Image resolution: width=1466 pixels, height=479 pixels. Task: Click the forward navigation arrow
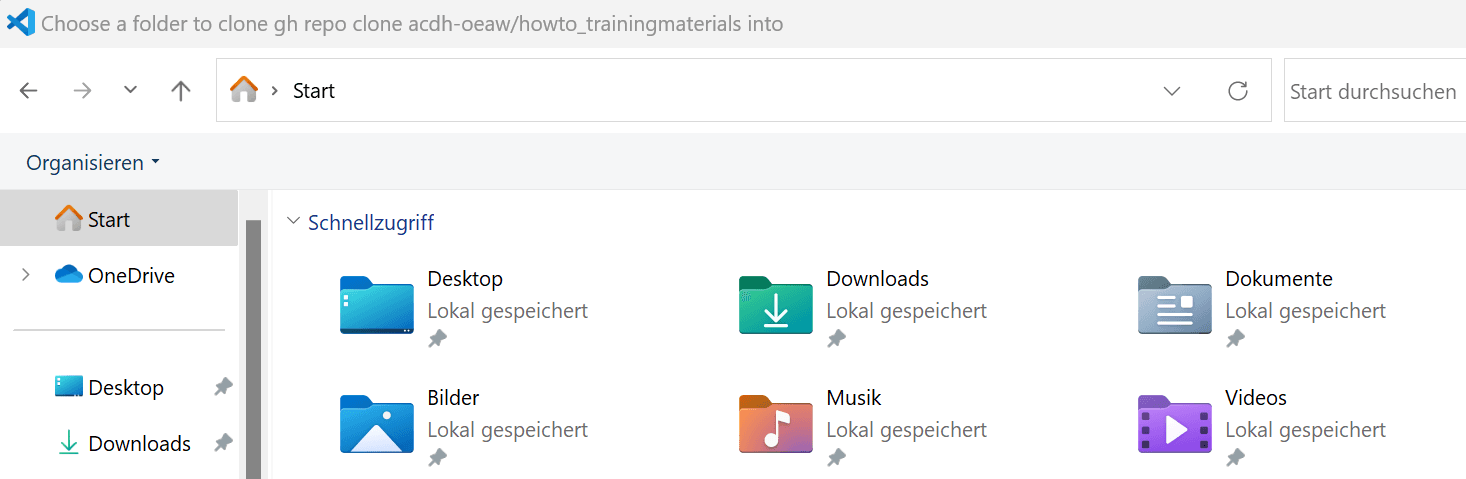coord(82,91)
